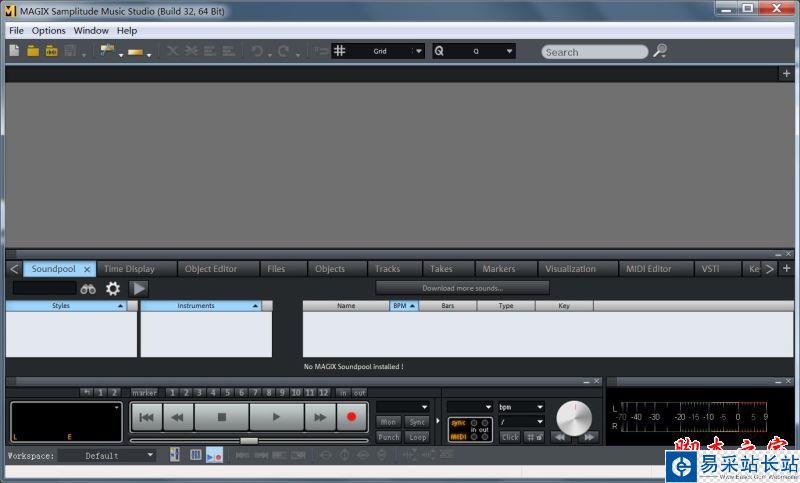Image resolution: width=800 pixels, height=483 pixels.
Task: Toggle the orange 'sync' indicator in the MIDI box
Action: coord(459,423)
